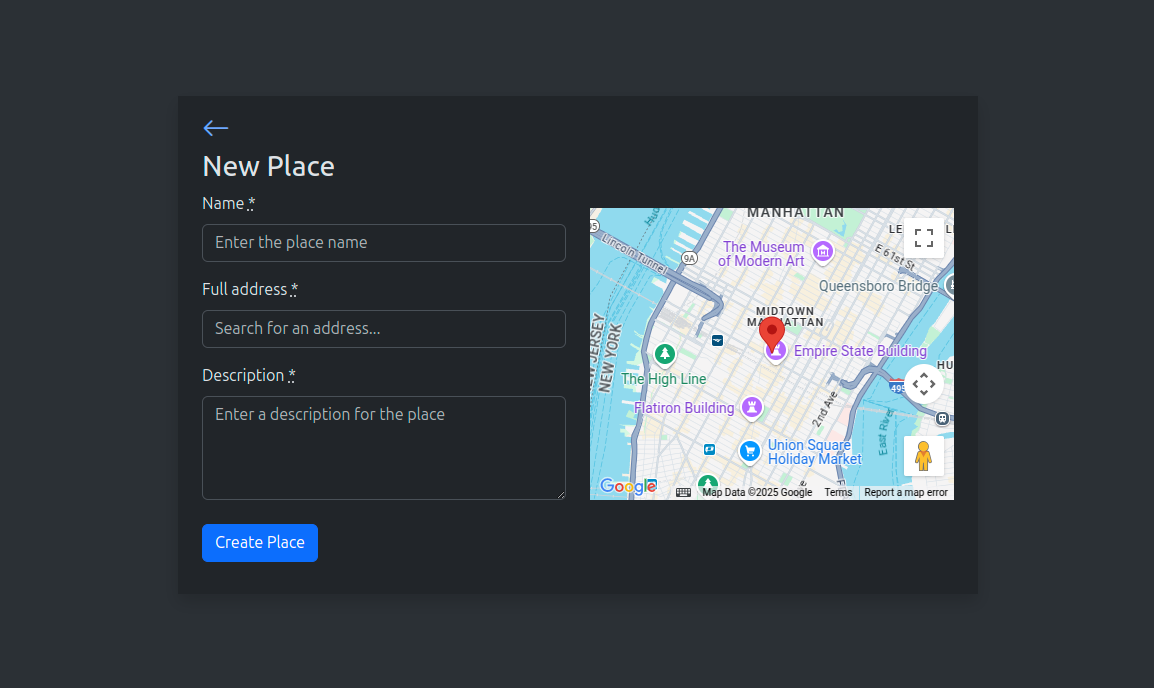The image size is (1154, 688).
Task: Click The High Line text label
Action: [663, 379]
